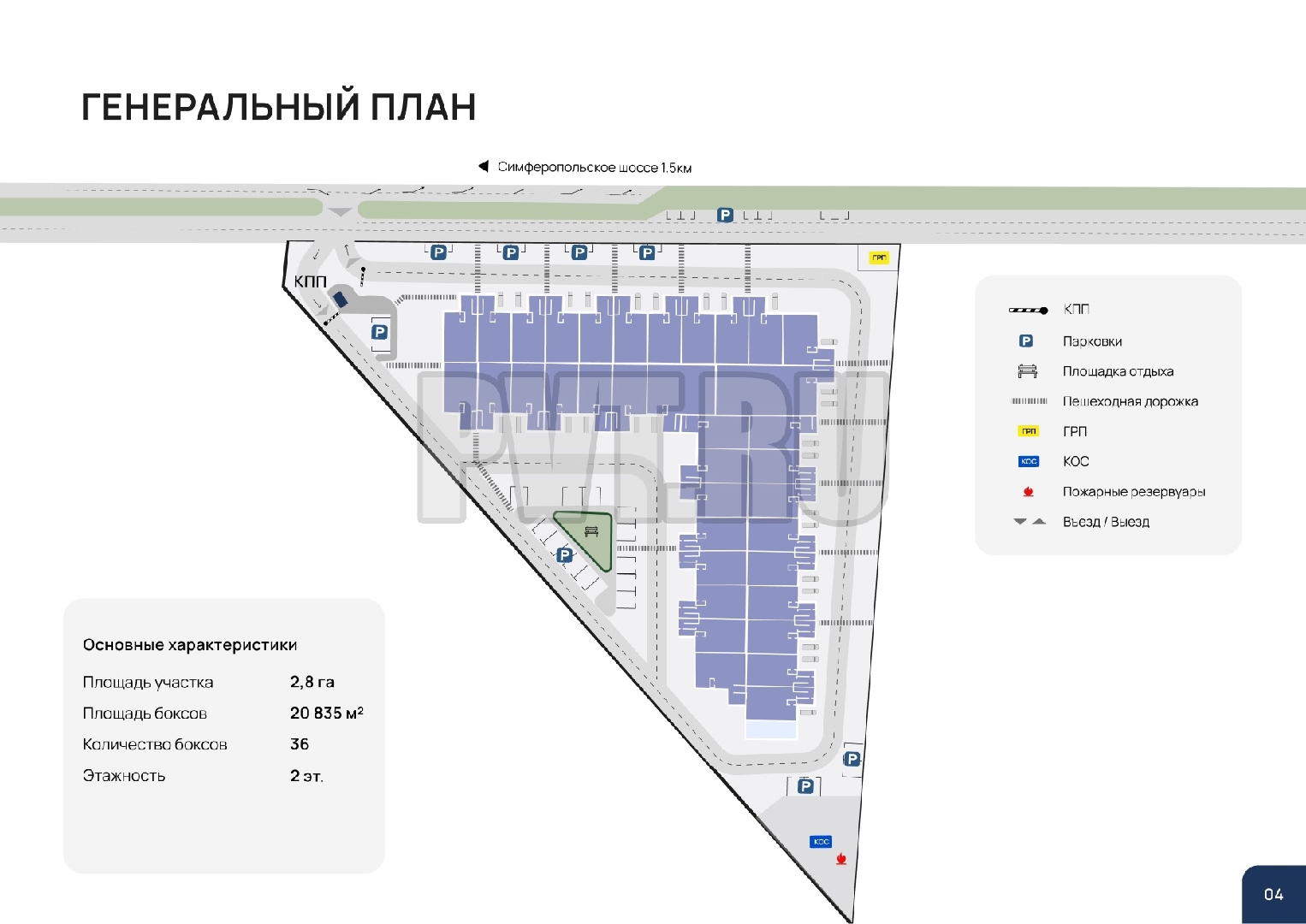Click the pedestrian path icon in legend
This screenshot has height=924, width=1306.
[x=1028, y=401]
